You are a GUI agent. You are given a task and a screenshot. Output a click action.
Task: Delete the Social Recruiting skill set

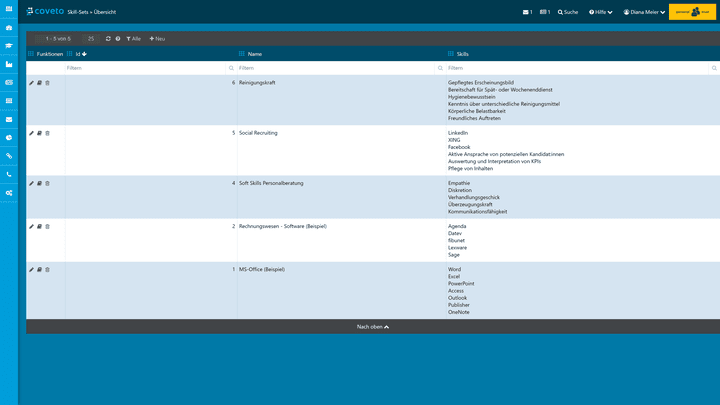click(47, 133)
